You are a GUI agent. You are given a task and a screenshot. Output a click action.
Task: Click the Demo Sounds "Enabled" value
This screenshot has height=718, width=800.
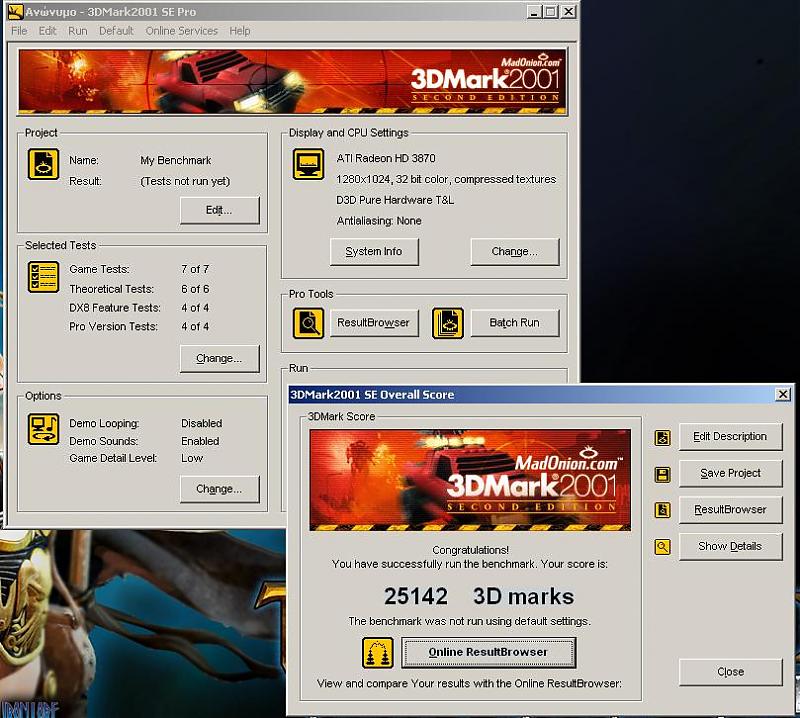coord(200,441)
